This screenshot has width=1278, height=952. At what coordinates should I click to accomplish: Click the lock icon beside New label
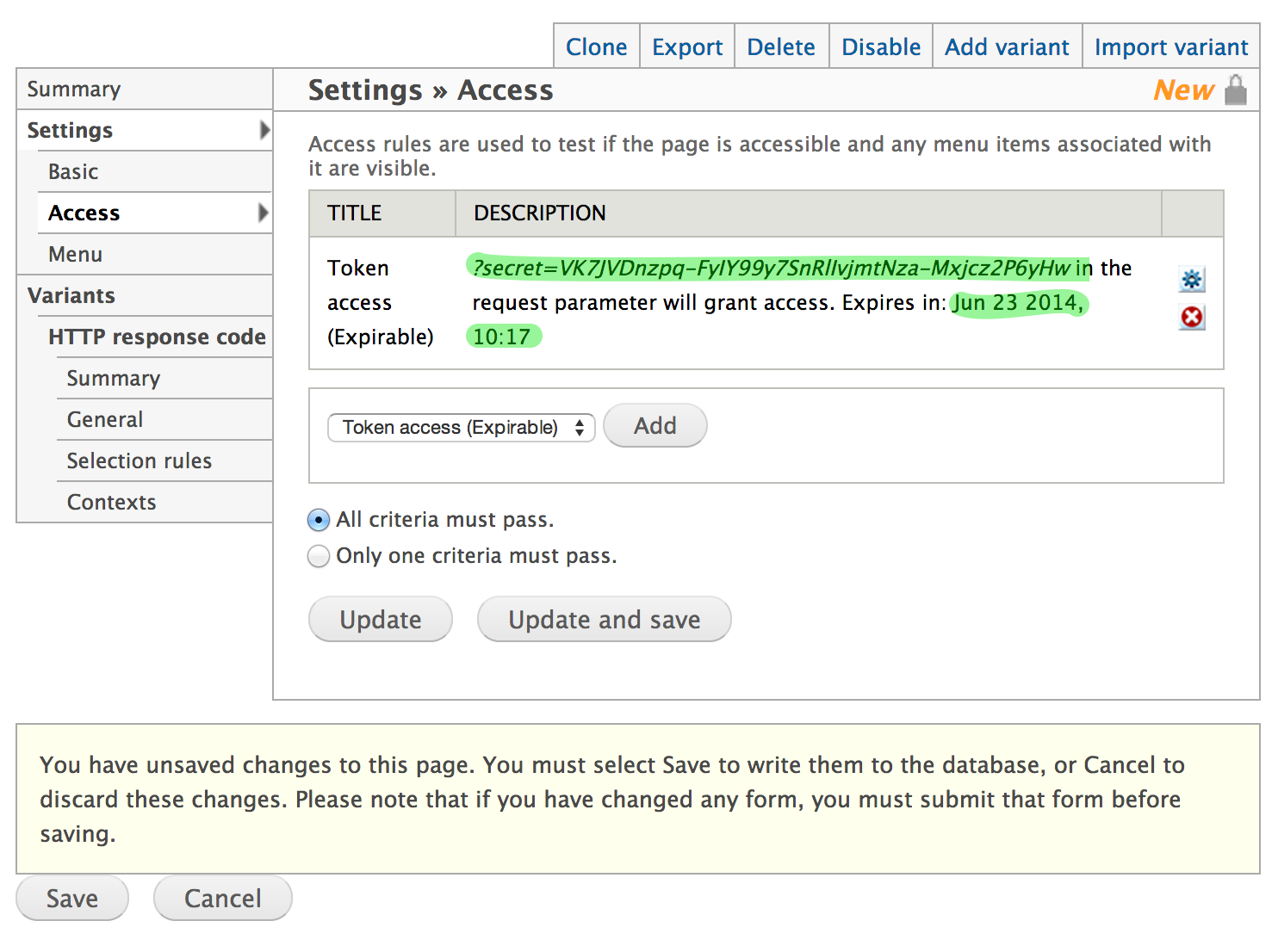tap(1236, 90)
